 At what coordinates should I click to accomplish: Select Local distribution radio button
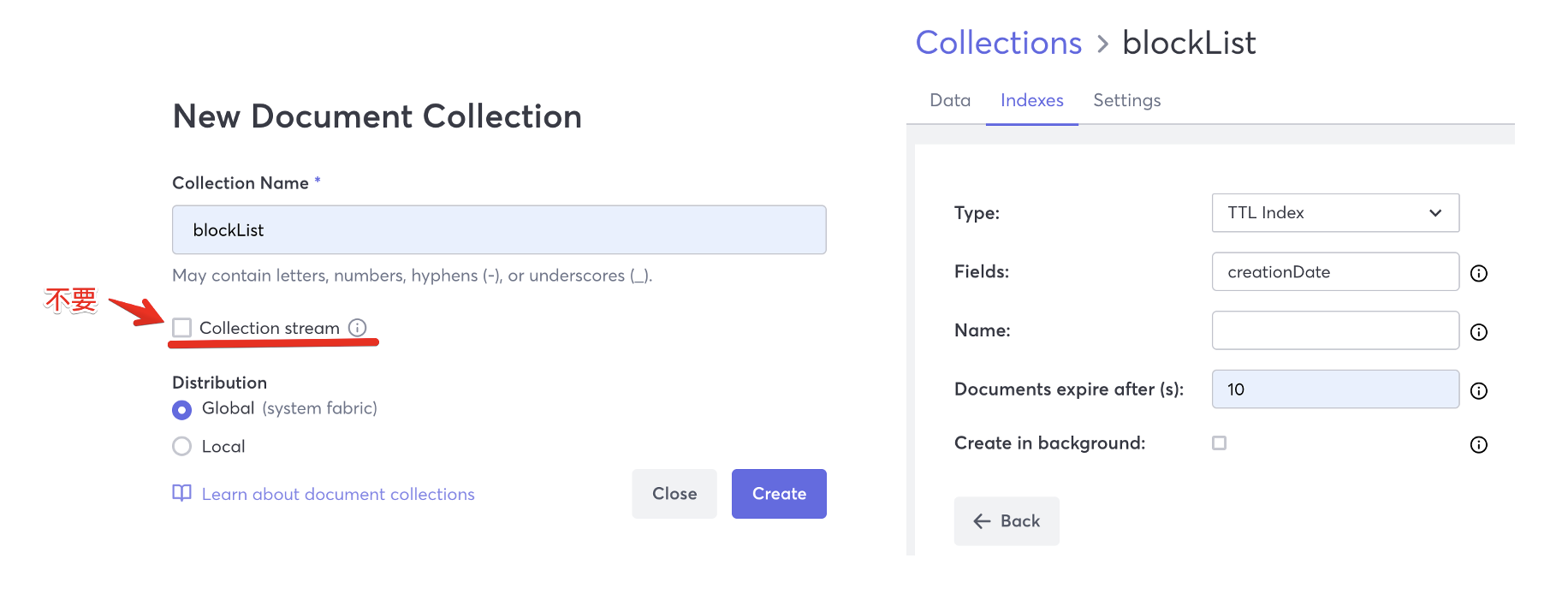[x=181, y=446]
